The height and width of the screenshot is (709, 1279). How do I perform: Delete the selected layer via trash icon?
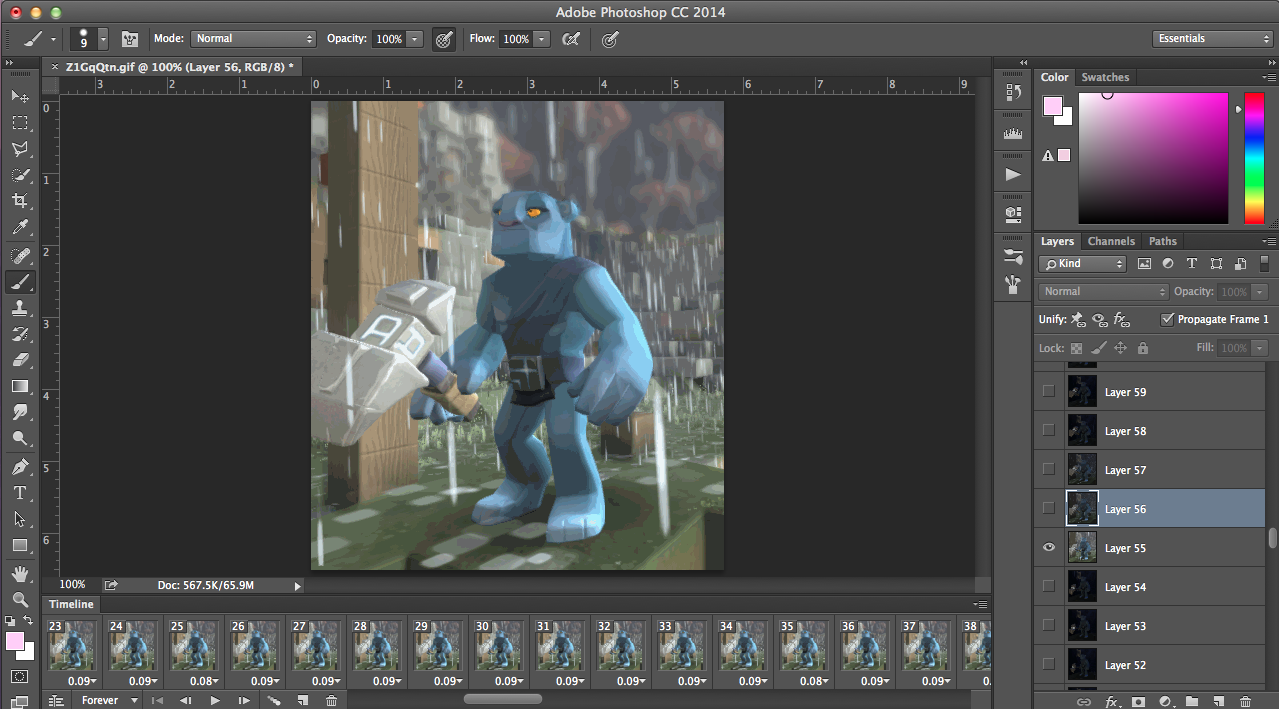click(x=1245, y=702)
